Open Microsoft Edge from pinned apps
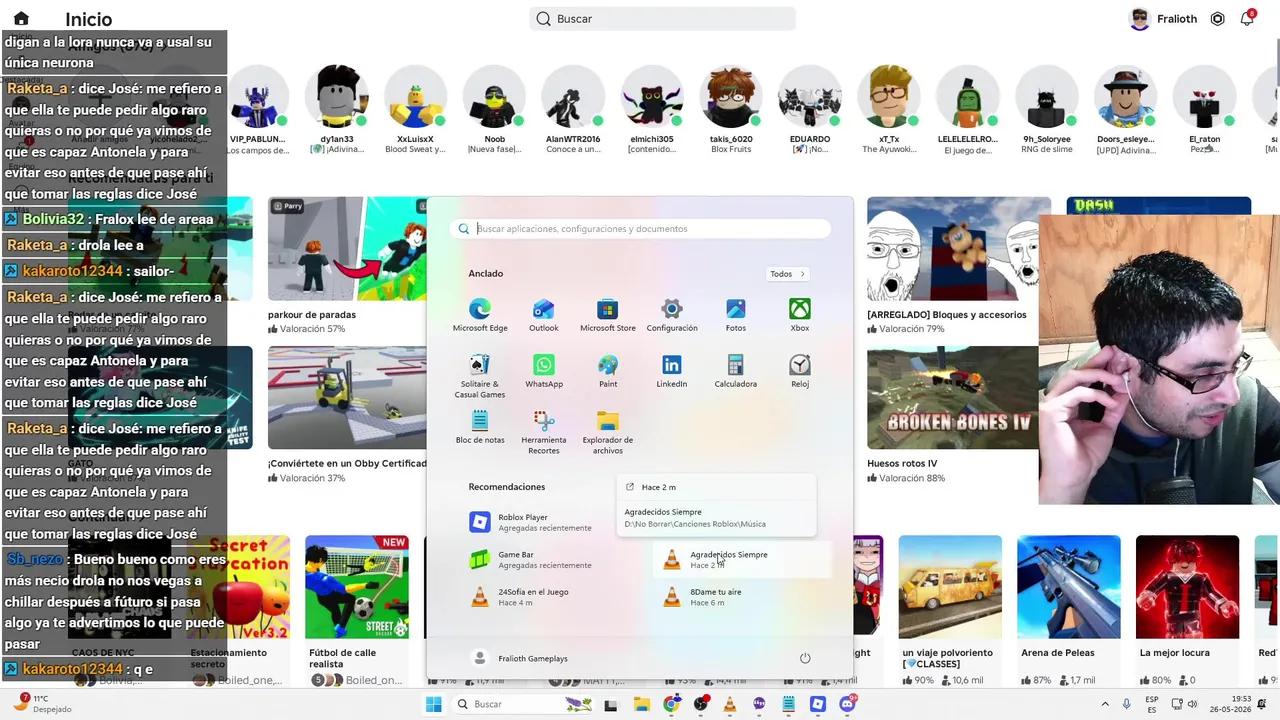Image resolution: width=1280 pixels, height=720 pixels. click(x=480, y=314)
